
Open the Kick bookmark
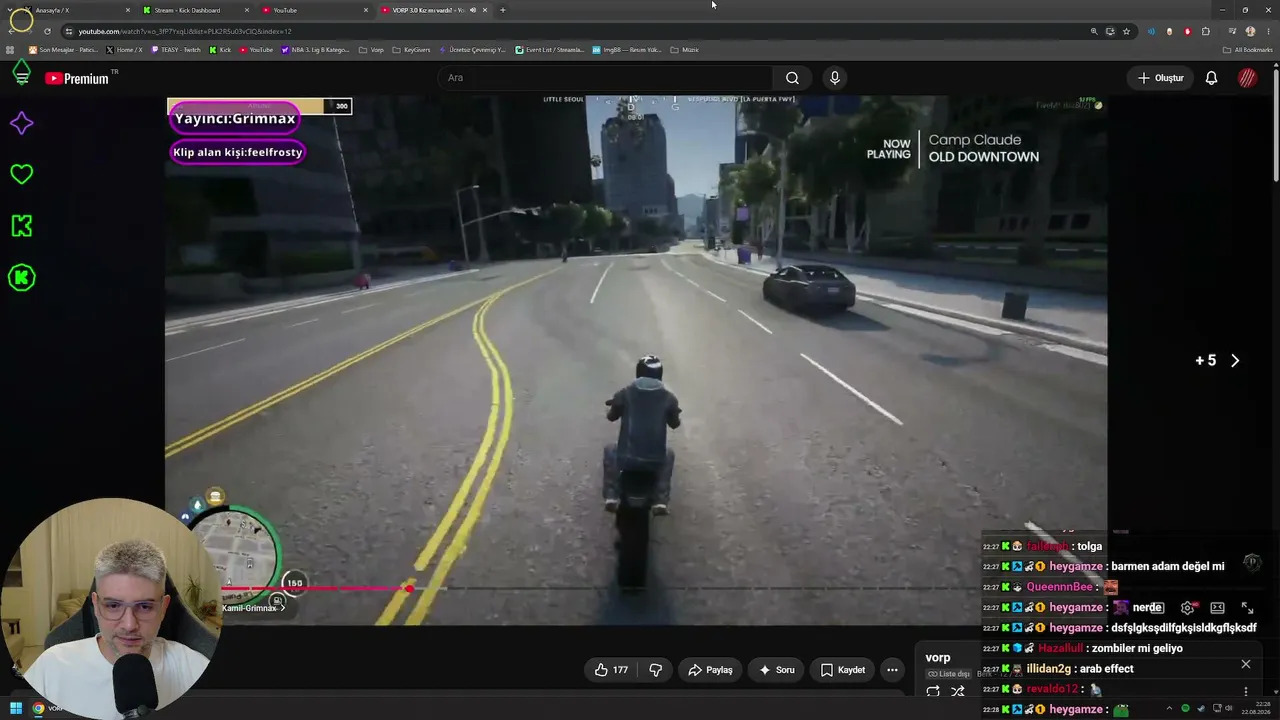pyautogui.click(x=220, y=50)
